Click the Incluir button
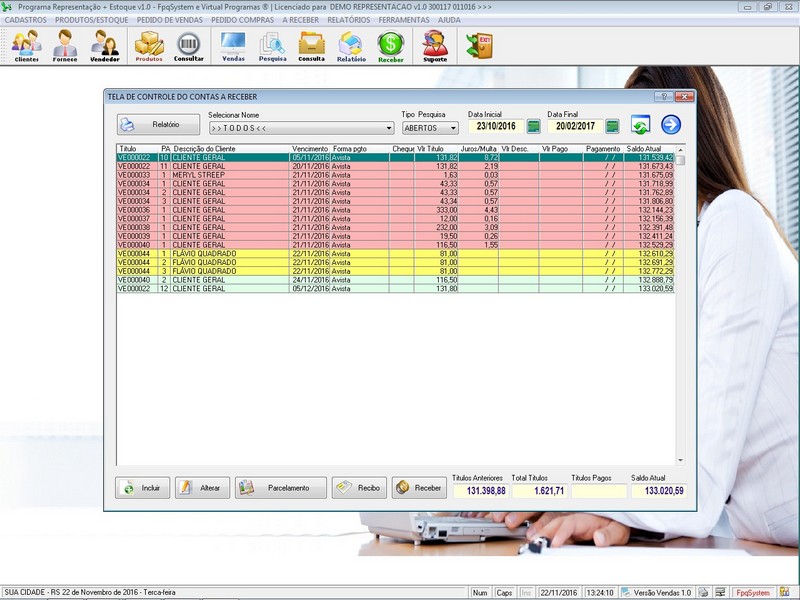 pos(143,488)
